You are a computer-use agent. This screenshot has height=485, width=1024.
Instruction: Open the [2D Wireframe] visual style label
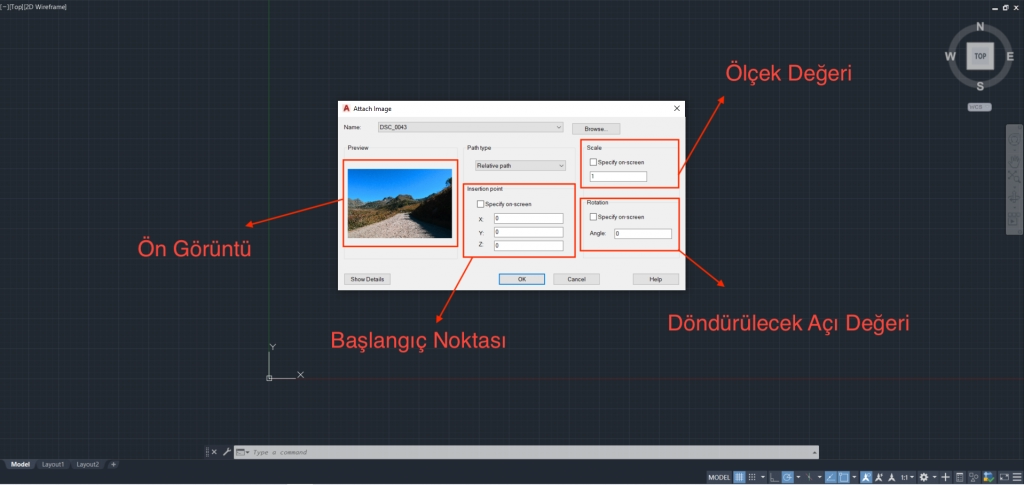point(45,7)
